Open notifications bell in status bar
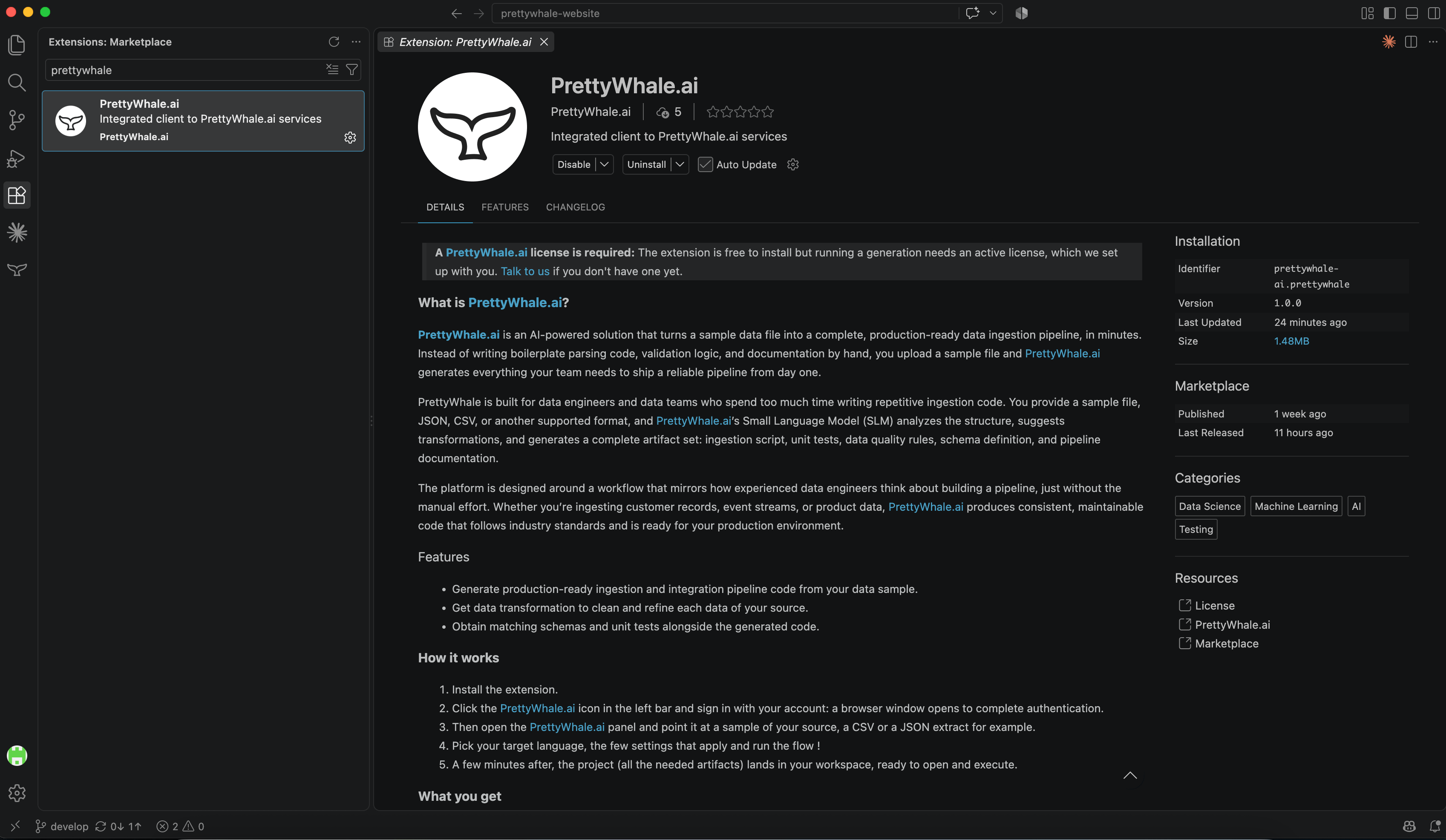This screenshot has width=1446, height=840. pyautogui.click(x=1434, y=826)
